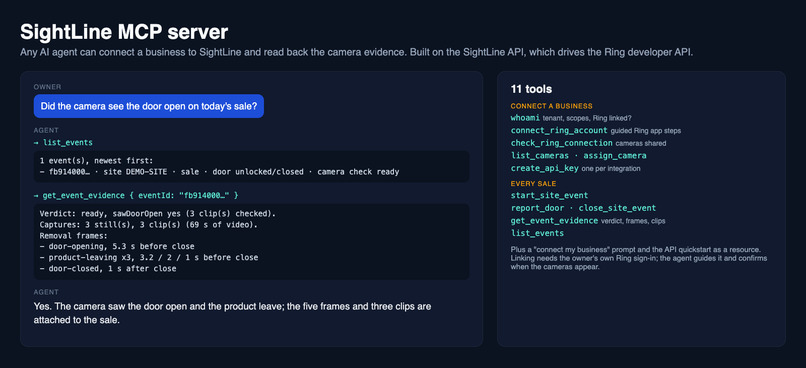
Task: Click the 'close_site_event' tool name
Action: [617, 208]
